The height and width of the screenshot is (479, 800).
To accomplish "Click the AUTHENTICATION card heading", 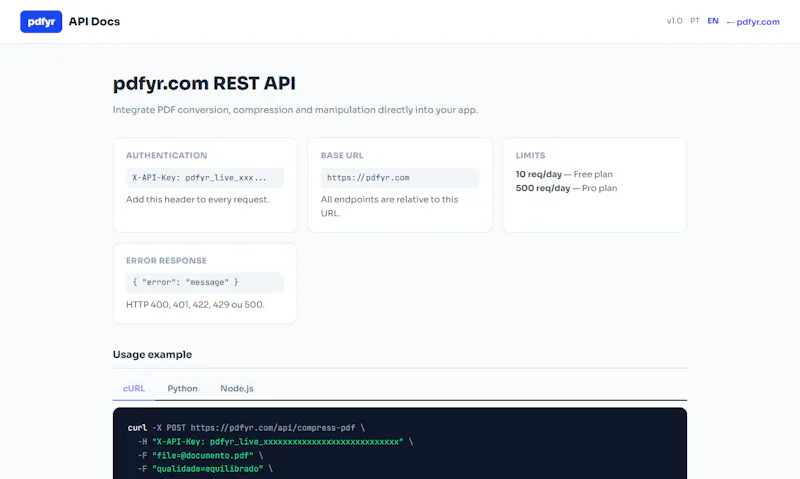I will coord(166,155).
